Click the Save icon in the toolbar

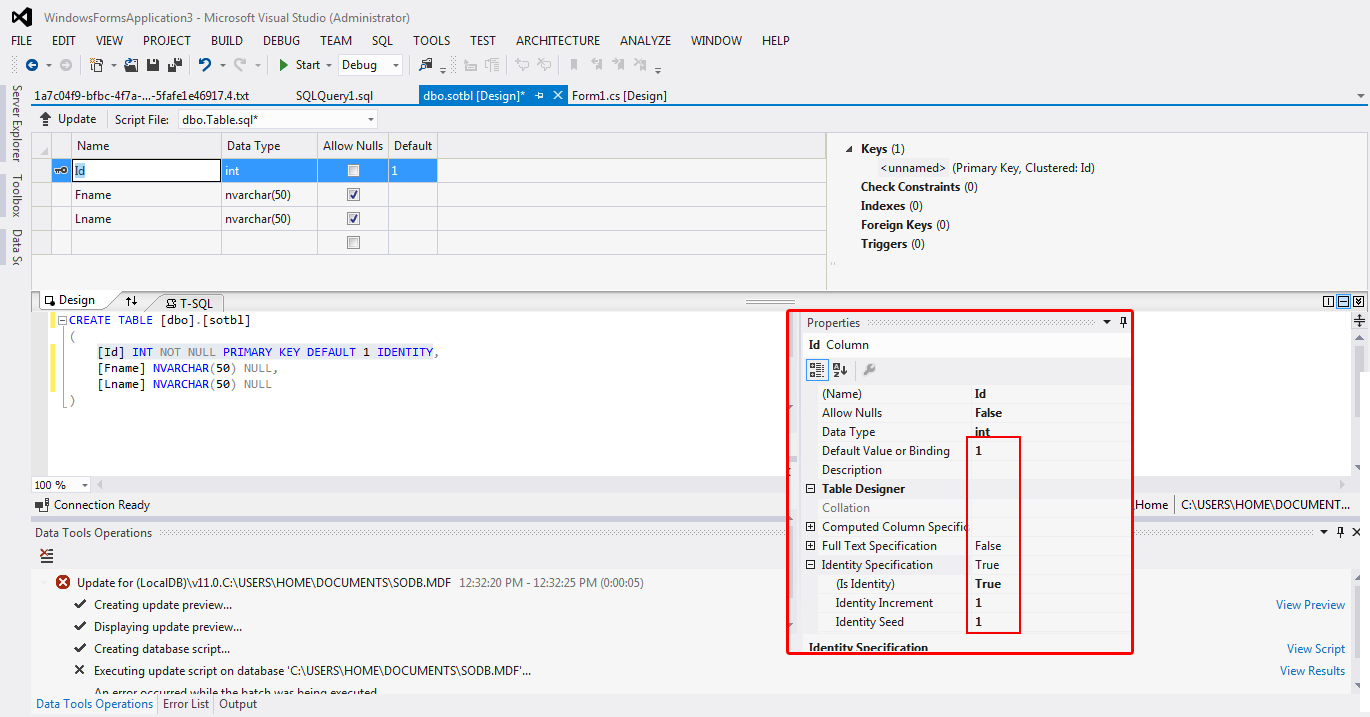[151, 63]
